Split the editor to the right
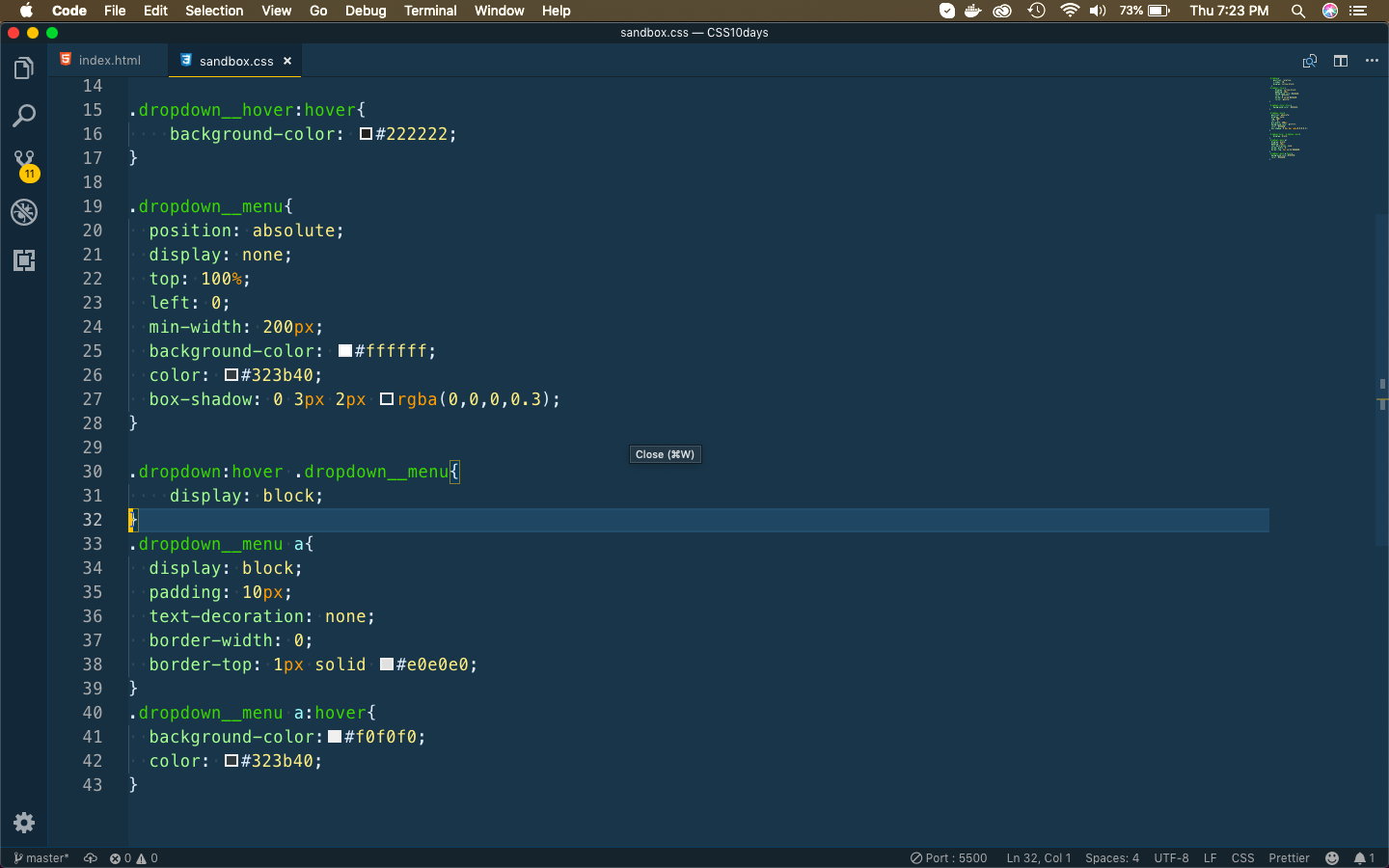 (x=1341, y=61)
